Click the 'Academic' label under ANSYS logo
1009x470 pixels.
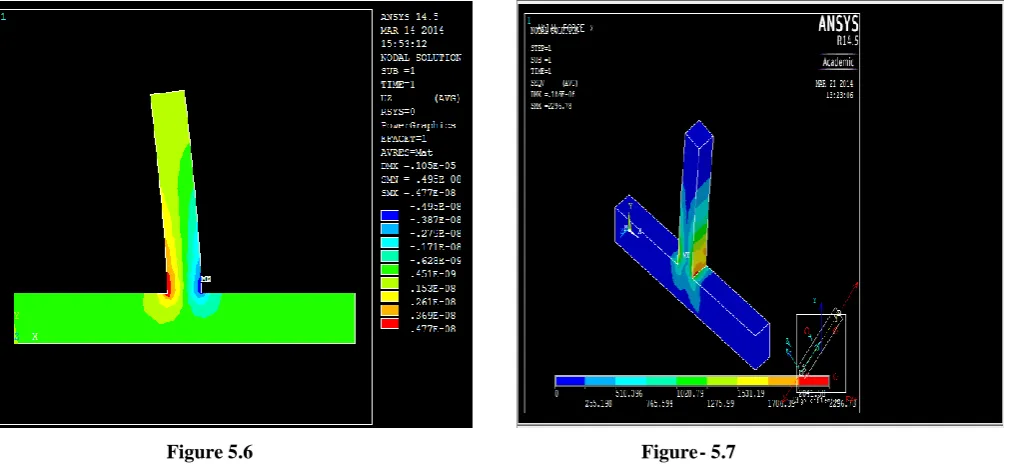(x=838, y=62)
